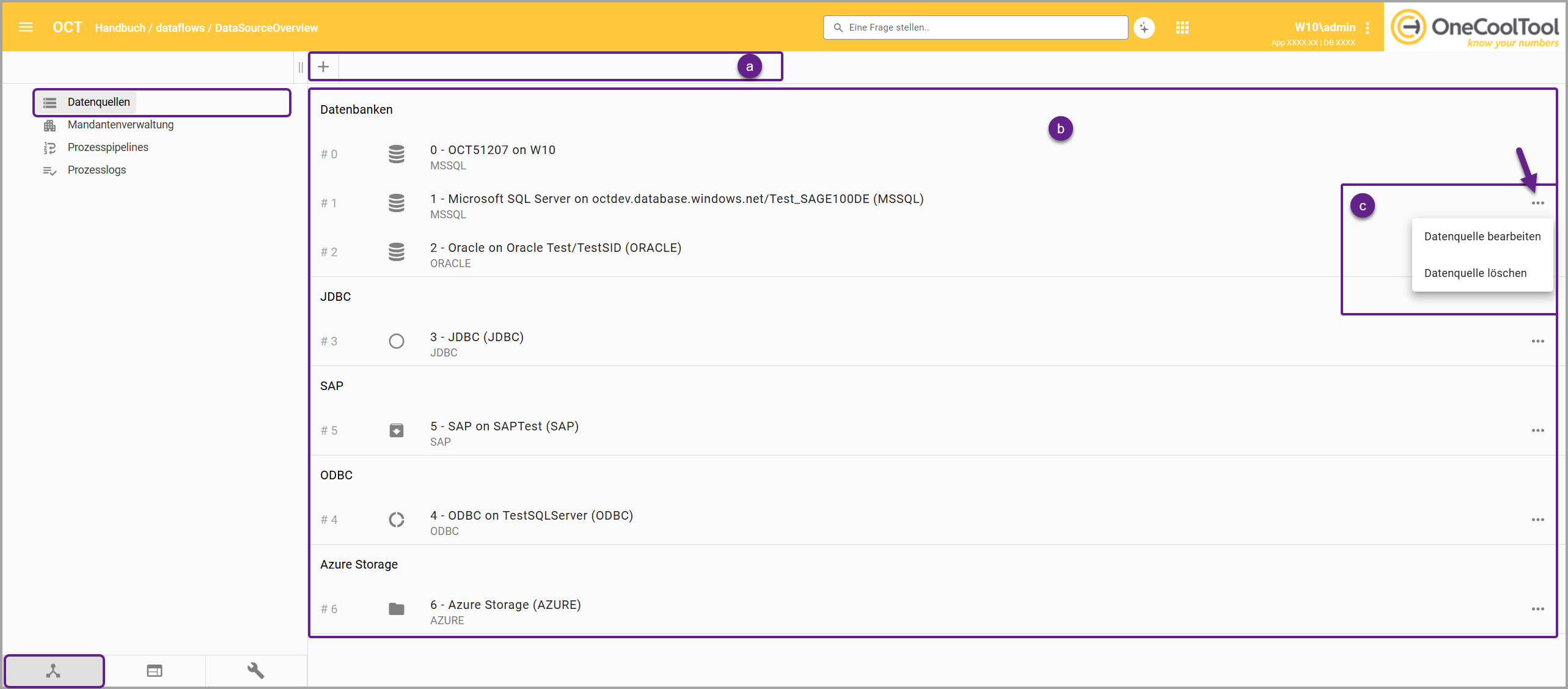This screenshot has height=689, width=1568.
Task: Open three-dots menu for Azure Storage entry
Action: pos(1537,609)
